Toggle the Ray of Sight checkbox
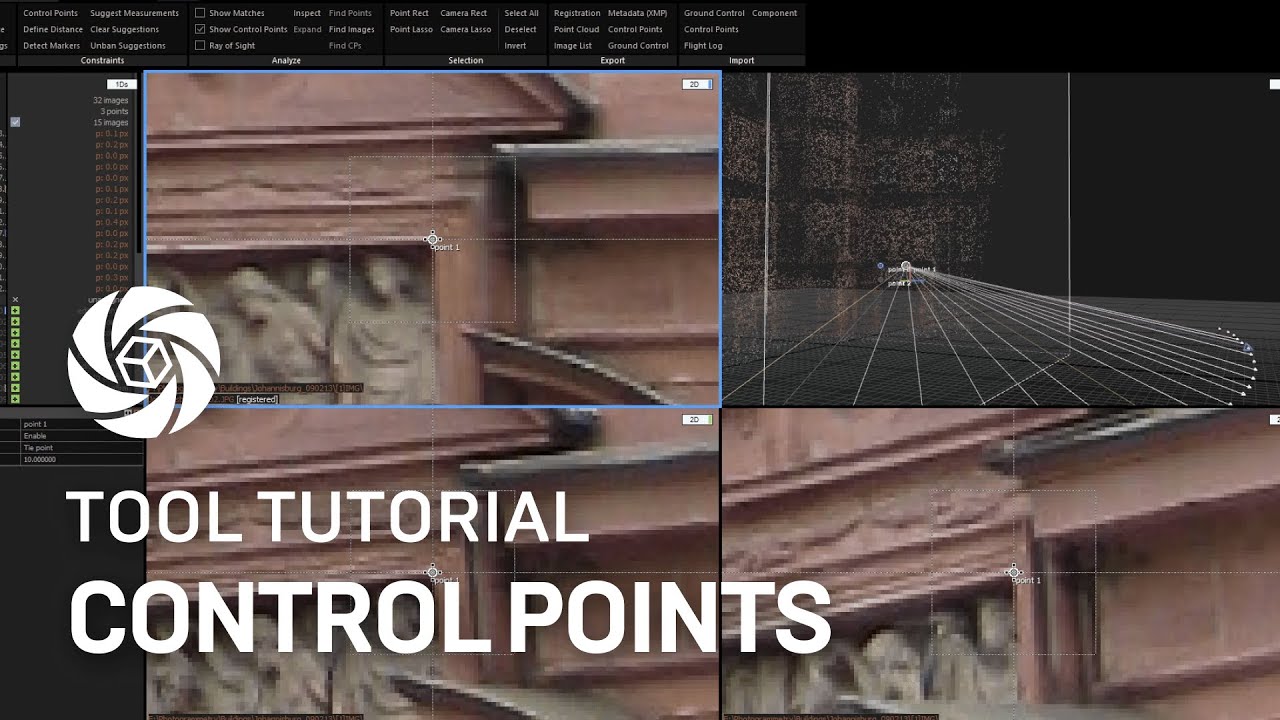The height and width of the screenshot is (720, 1280). (200, 45)
